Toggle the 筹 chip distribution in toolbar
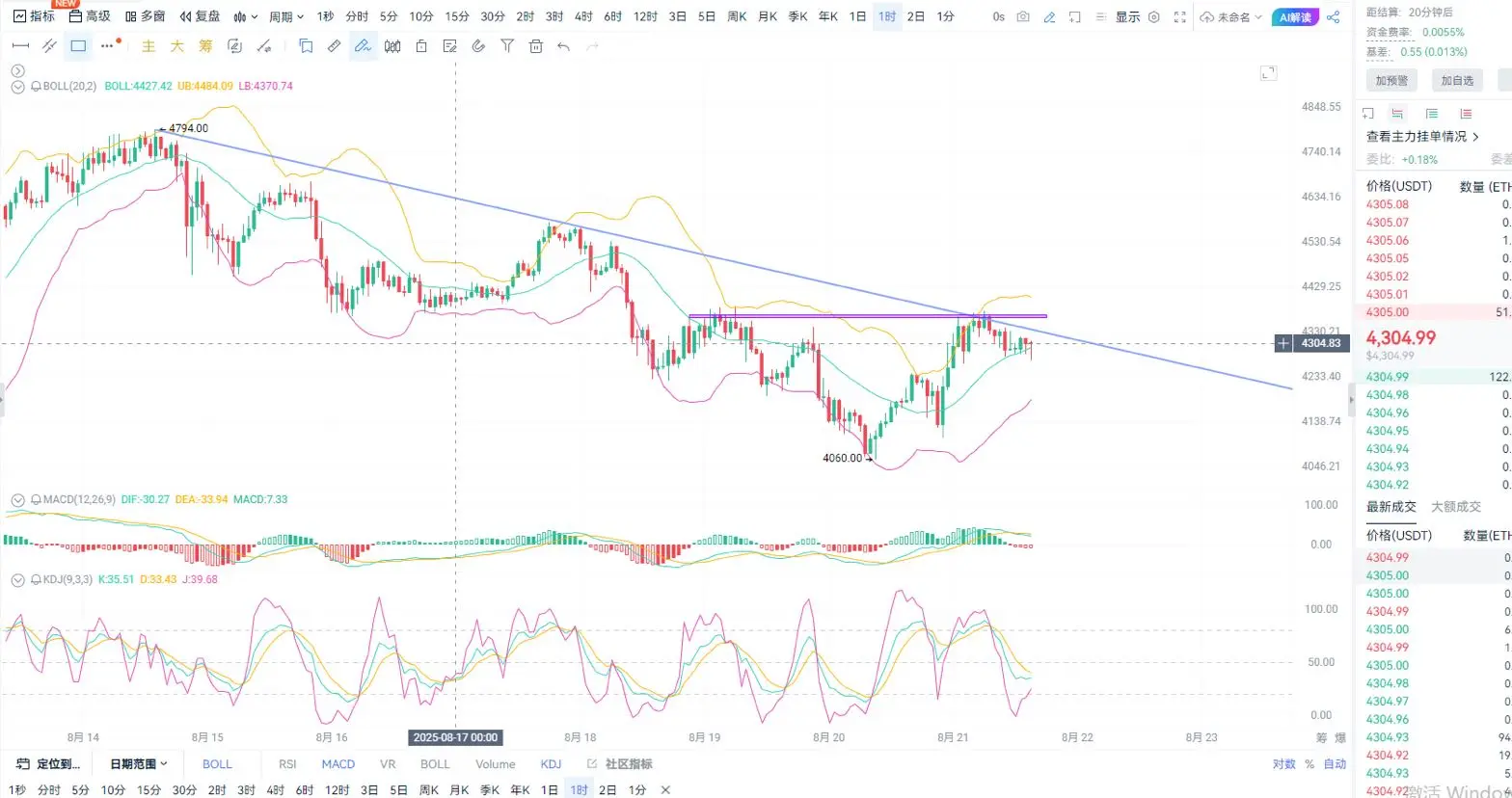Screen dimensions: 1512x798 coord(204,45)
